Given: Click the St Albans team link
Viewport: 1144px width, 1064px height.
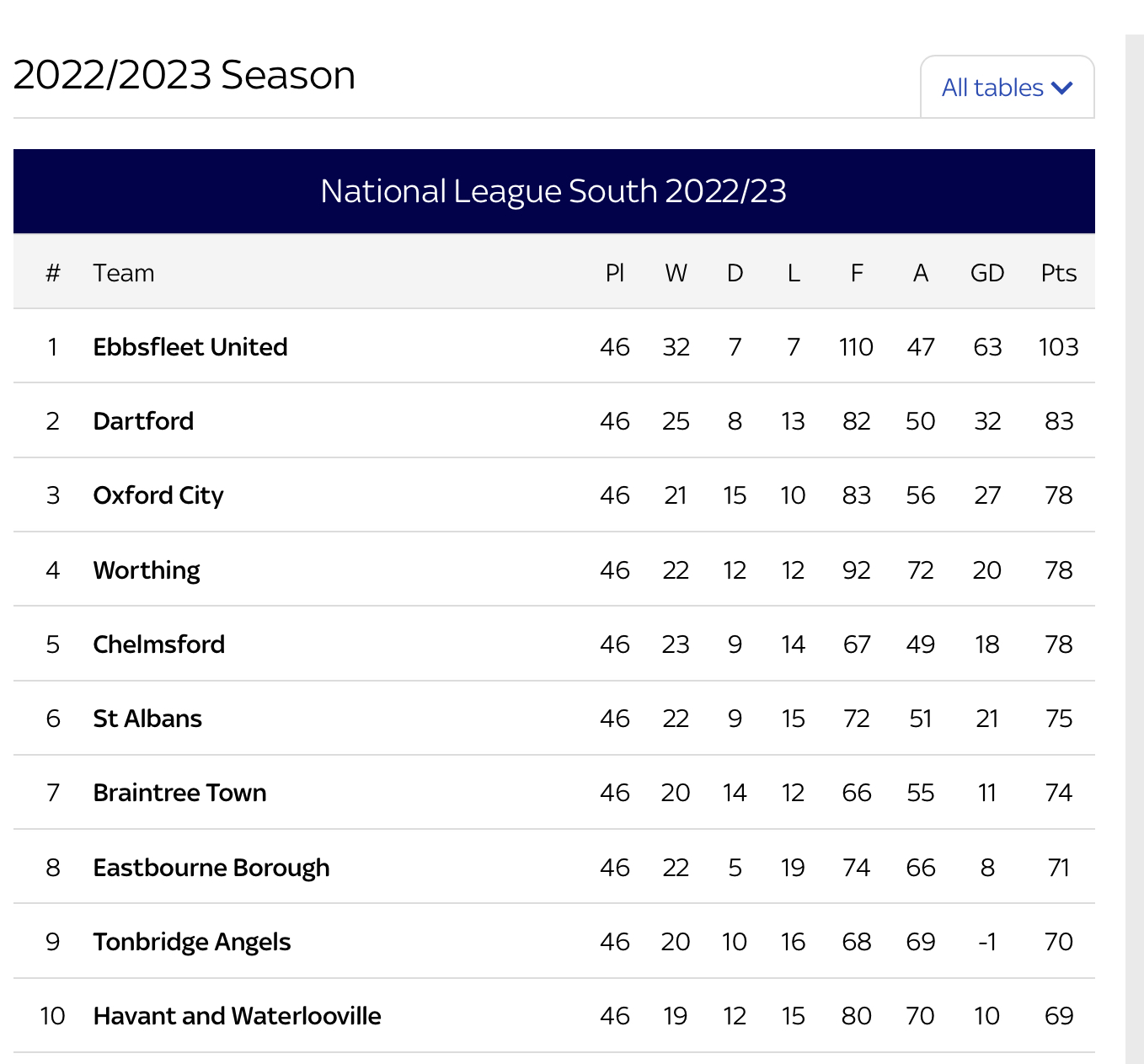Looking at the screenshot, I should [147, 718].
